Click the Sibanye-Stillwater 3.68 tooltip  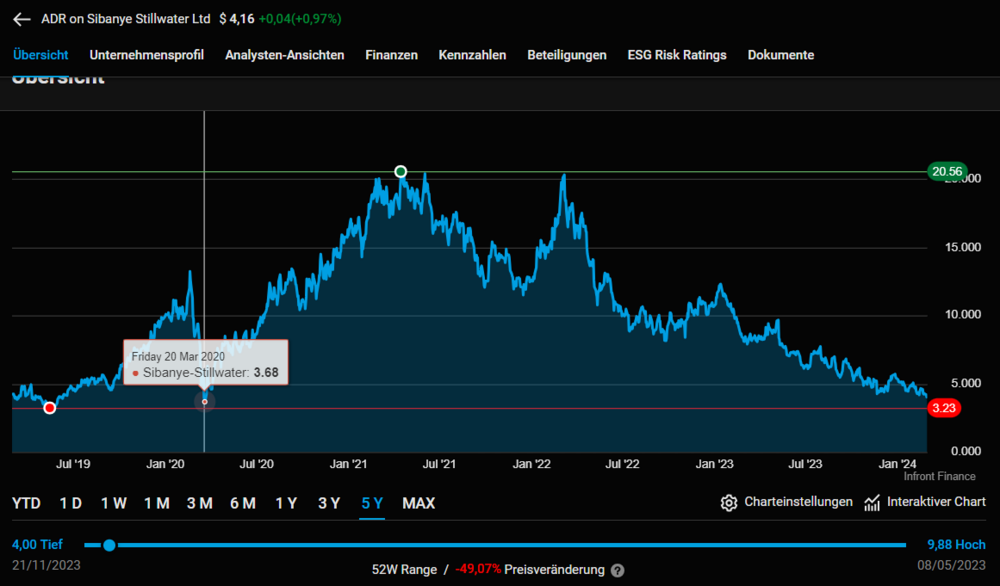pyautogui.click(x=206, y=362)
